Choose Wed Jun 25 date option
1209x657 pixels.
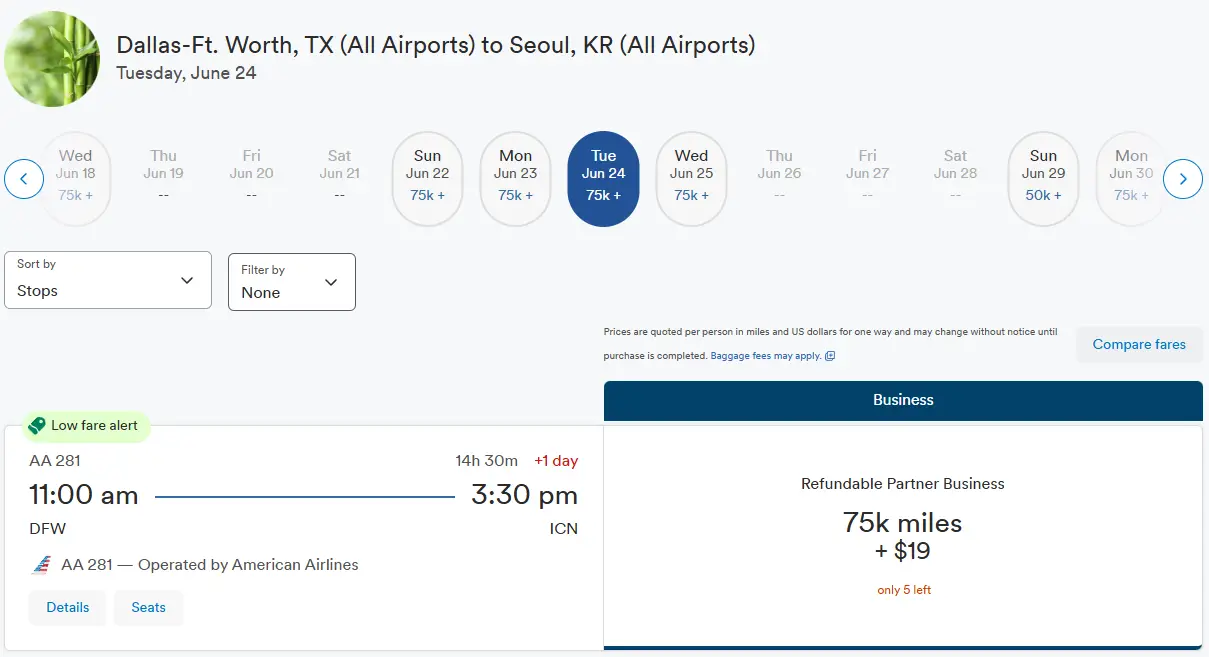(691, 179)
